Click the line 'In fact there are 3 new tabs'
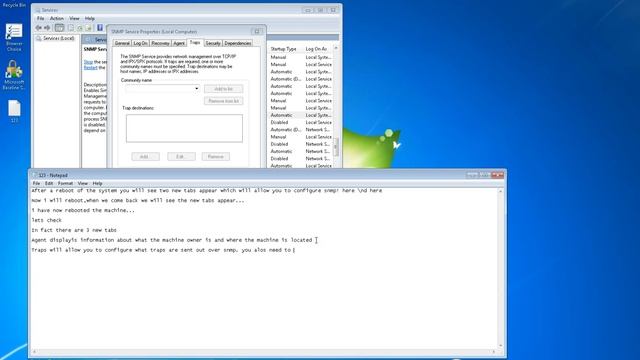Viewport: 640px width, 360px height. [74, 230]
